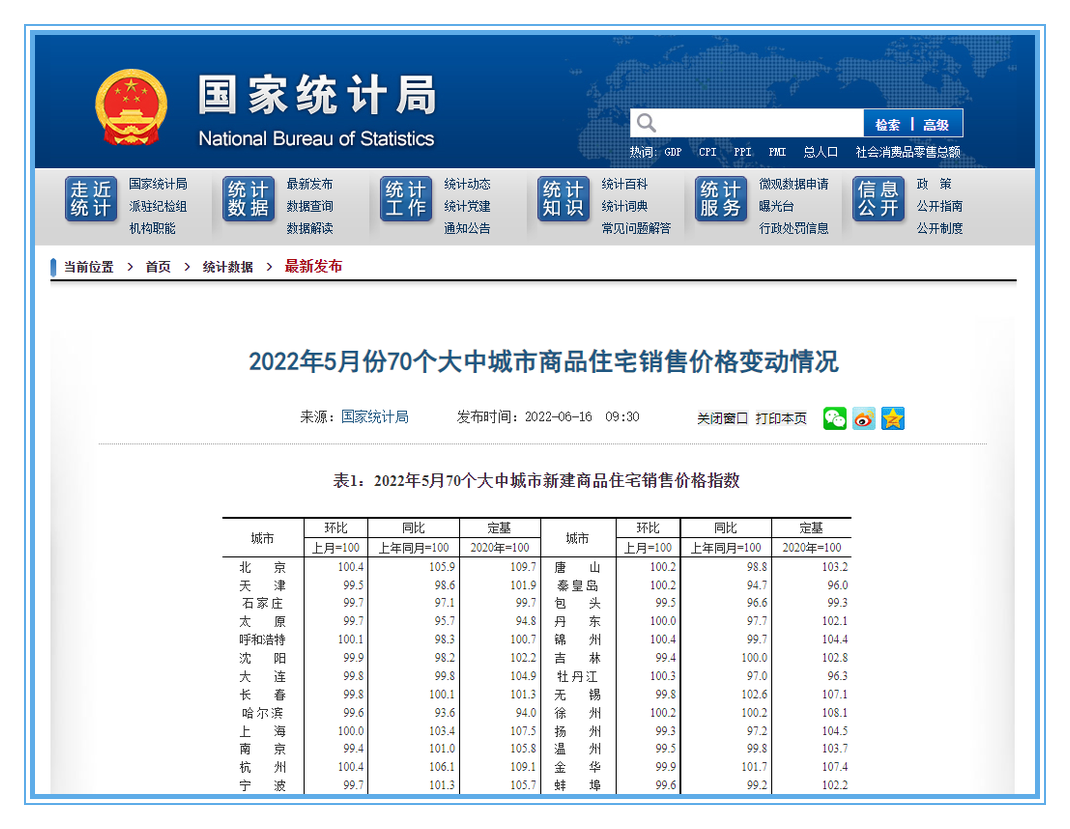Viewport: 1070px width, 829px height.
Task: Click the 呼和浩特 row city name
Action: [x=263, y=640]
